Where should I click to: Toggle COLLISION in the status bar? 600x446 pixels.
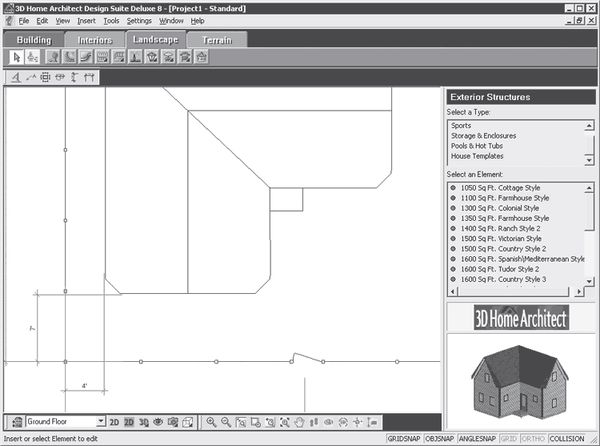click(x=566, y=438)
